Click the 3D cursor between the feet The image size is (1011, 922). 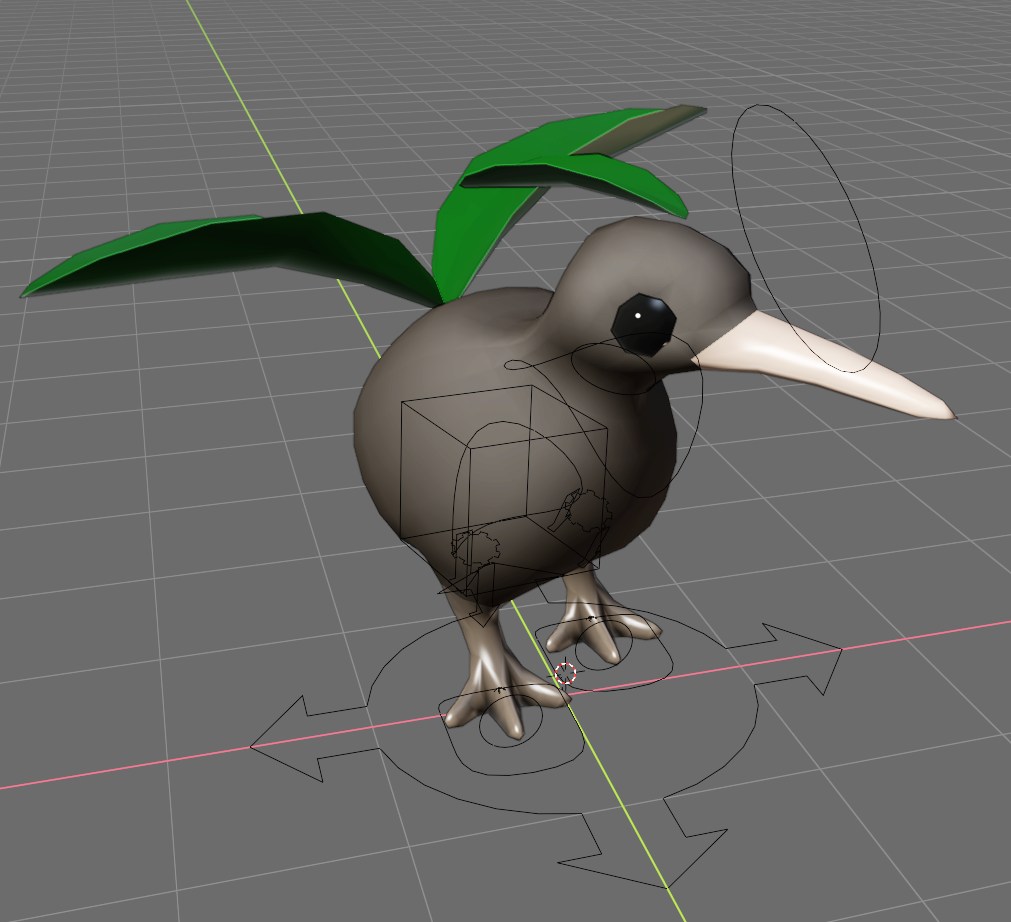[x=566, y=673]
